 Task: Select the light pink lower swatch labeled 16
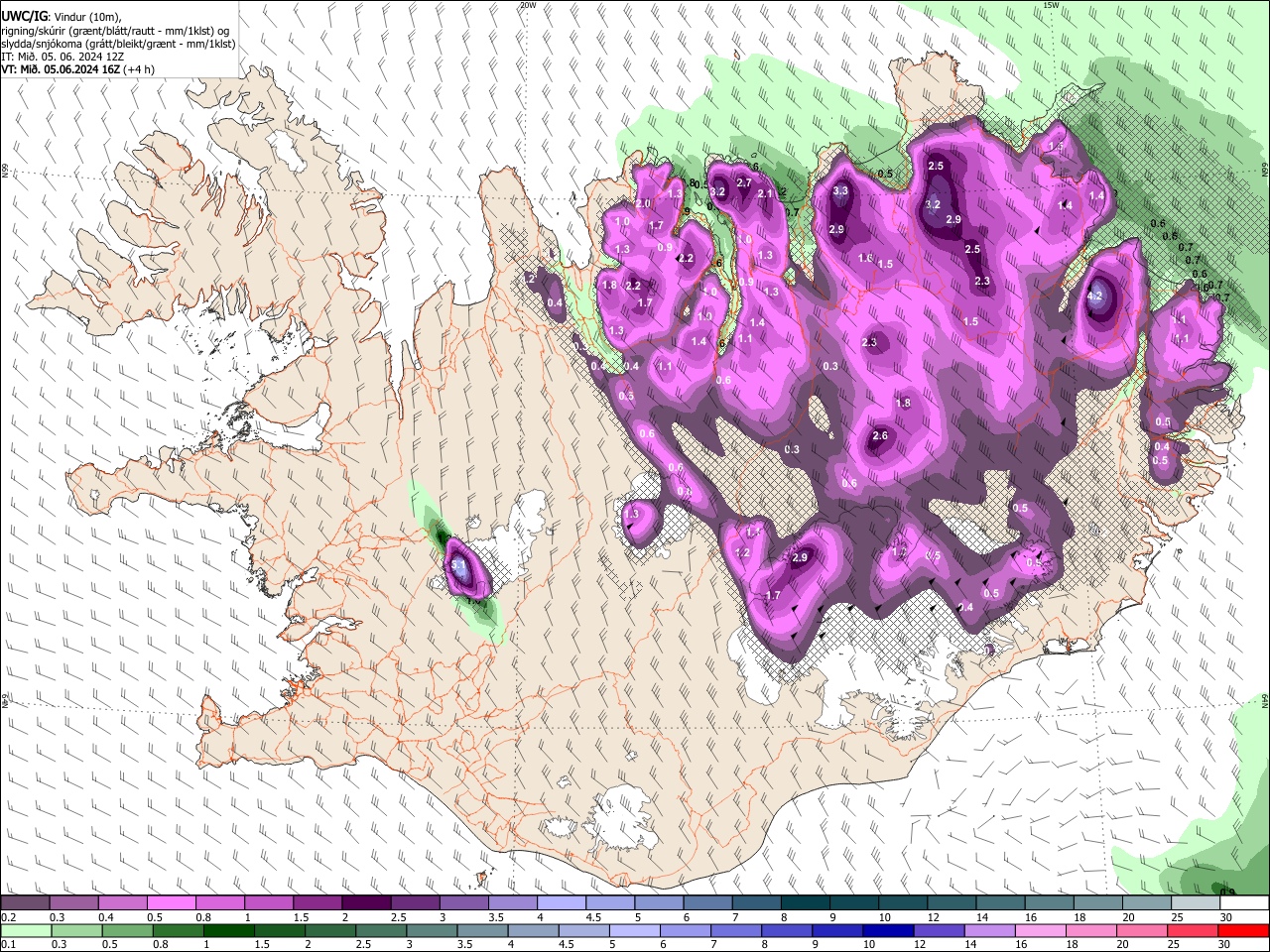(1042, 930)
